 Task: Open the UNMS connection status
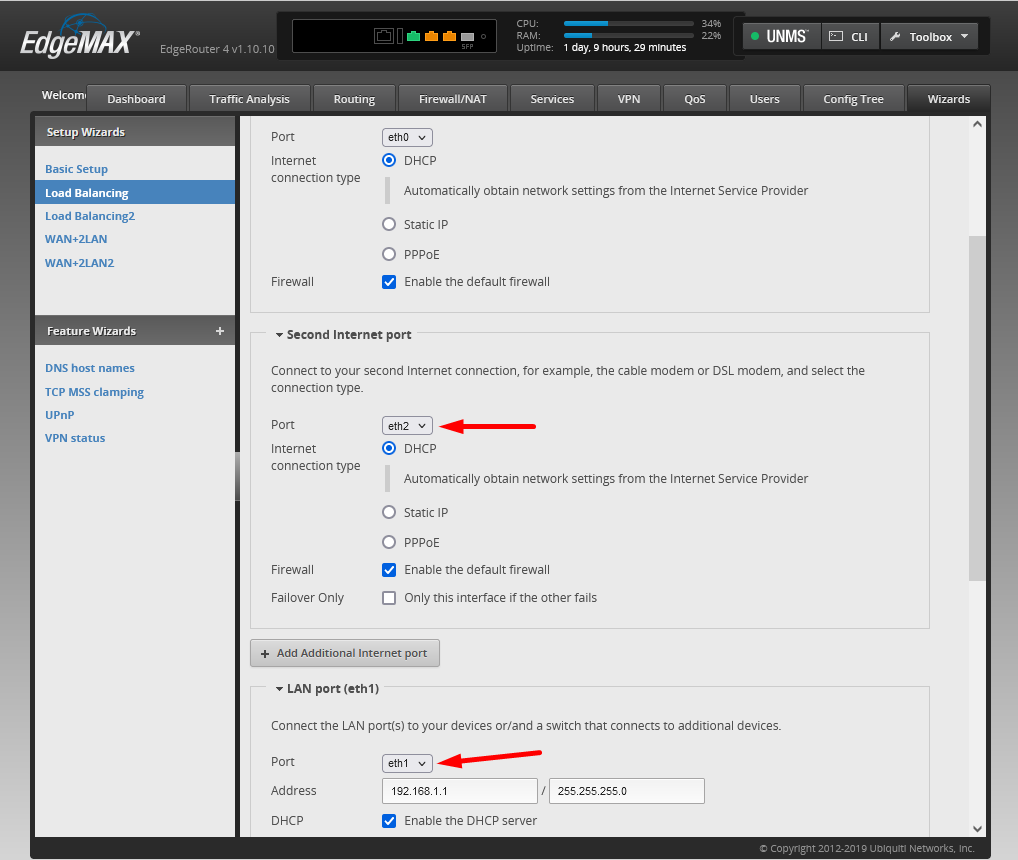pos(780,37)
